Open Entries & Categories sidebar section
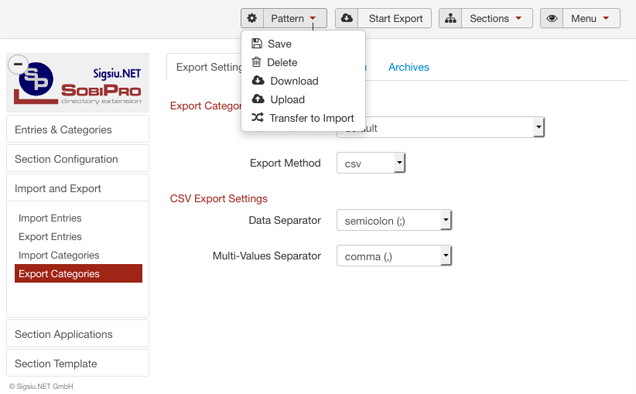Screen dimensions: 636x394 (x=78, y=129)
